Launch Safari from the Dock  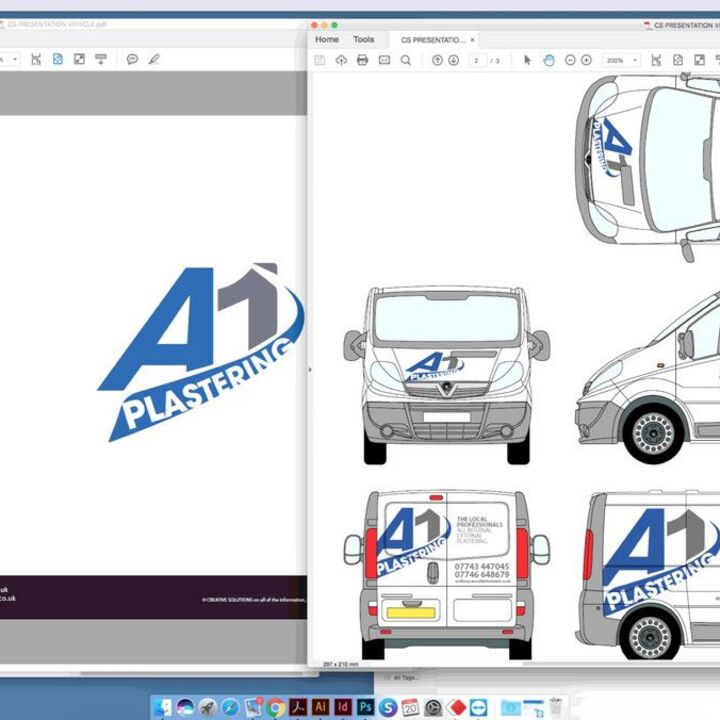[x=230, y=707]
